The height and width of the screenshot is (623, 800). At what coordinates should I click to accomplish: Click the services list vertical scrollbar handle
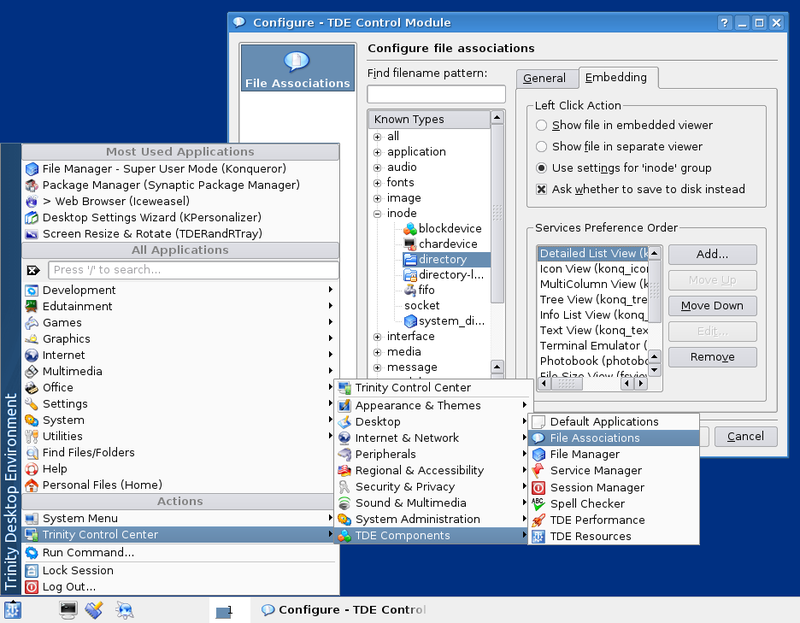tap(655, 291)
